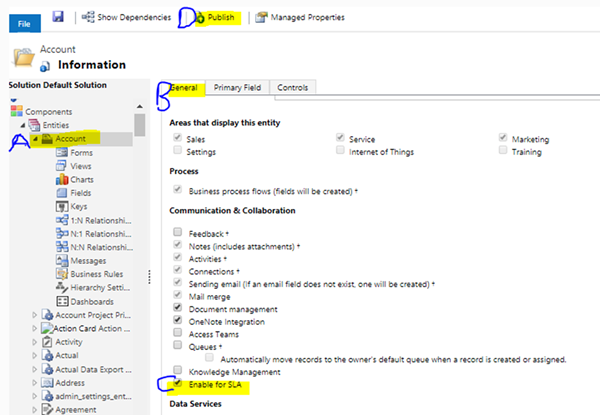This screenshot has width=600, height=415.
Task: Expand the Address entity node
Action: pos(36,382)
